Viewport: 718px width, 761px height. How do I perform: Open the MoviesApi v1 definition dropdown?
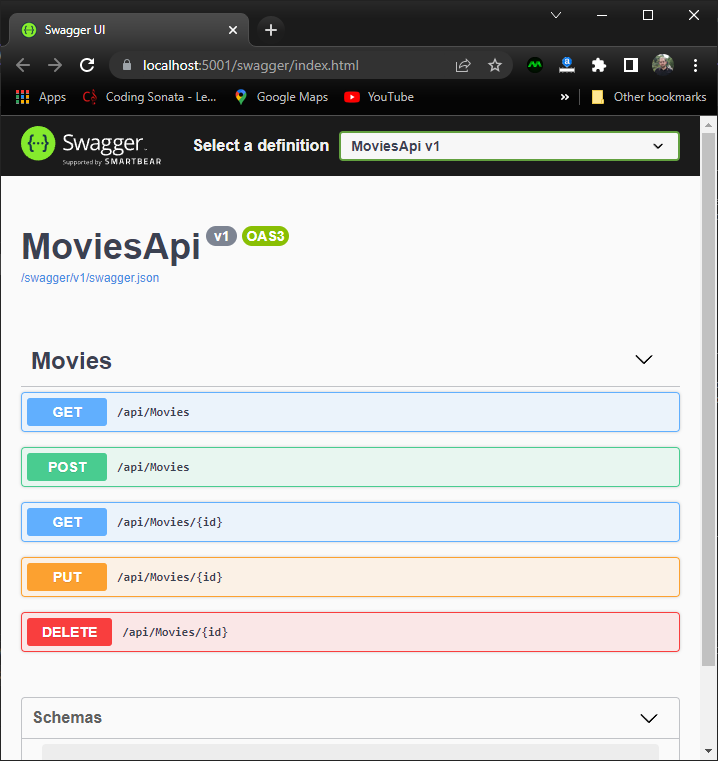[x=509, y=146]
